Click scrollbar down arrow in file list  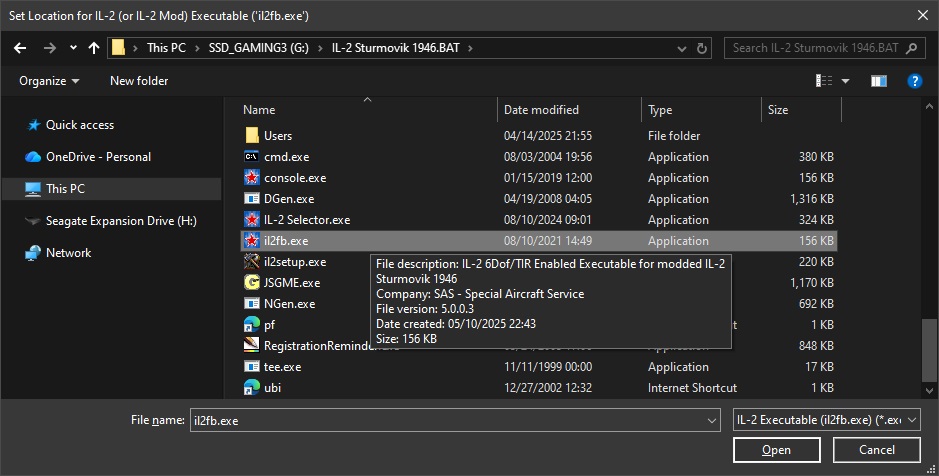coord(929,390)
